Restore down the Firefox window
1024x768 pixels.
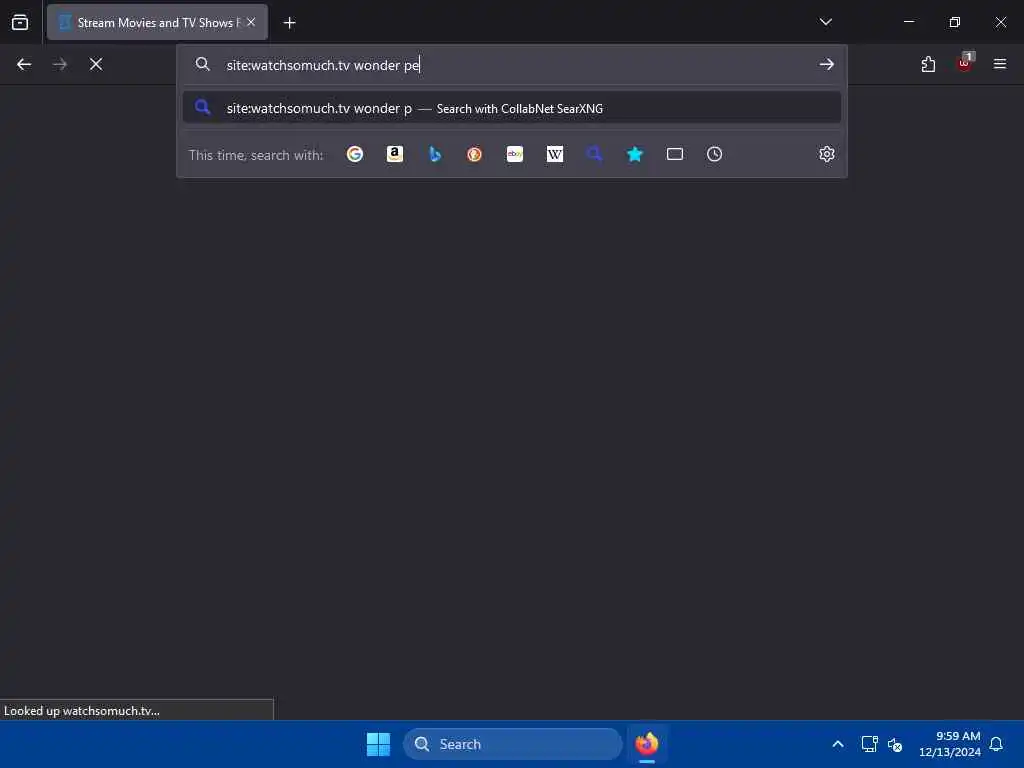pos(955,22)
